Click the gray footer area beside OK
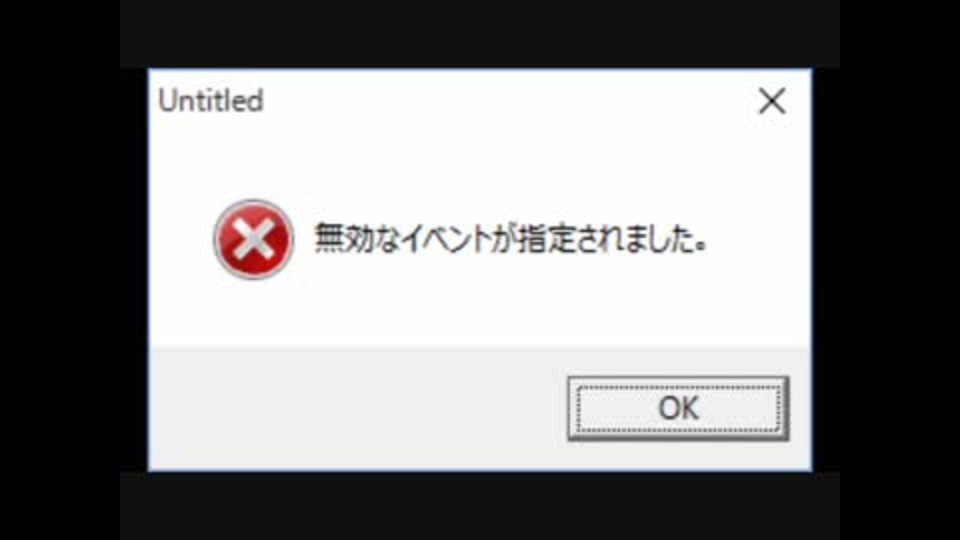 tap(358, 408)
